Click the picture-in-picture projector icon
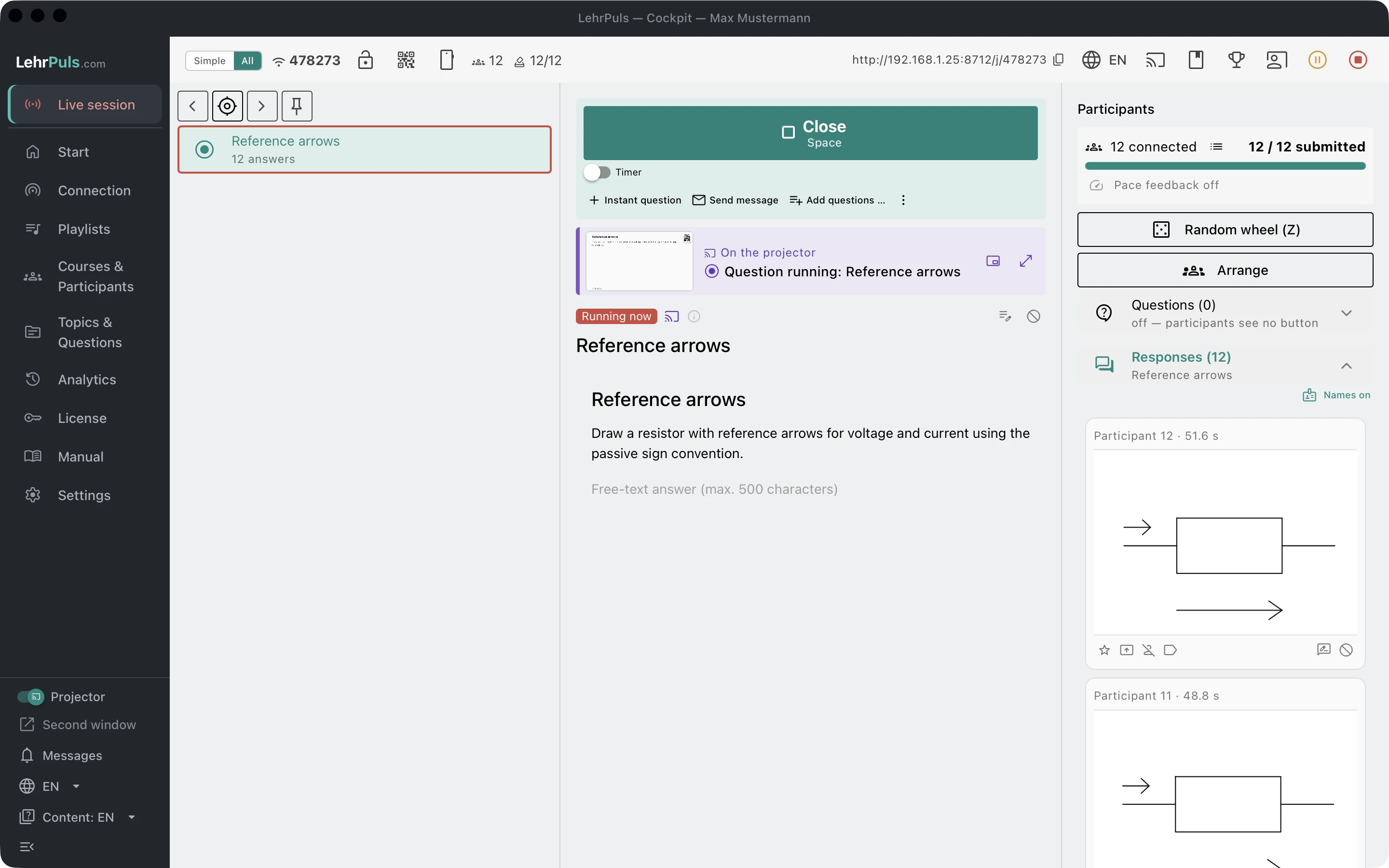1389x868 pixels. 993,261
